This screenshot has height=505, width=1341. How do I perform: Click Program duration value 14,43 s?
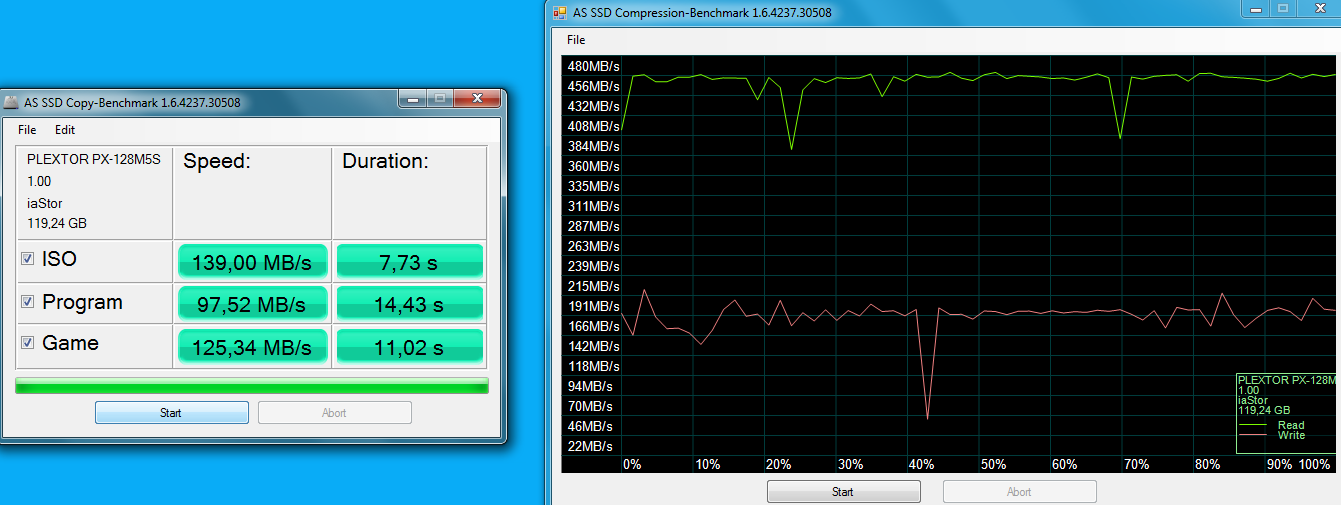(x=410, y=305)
